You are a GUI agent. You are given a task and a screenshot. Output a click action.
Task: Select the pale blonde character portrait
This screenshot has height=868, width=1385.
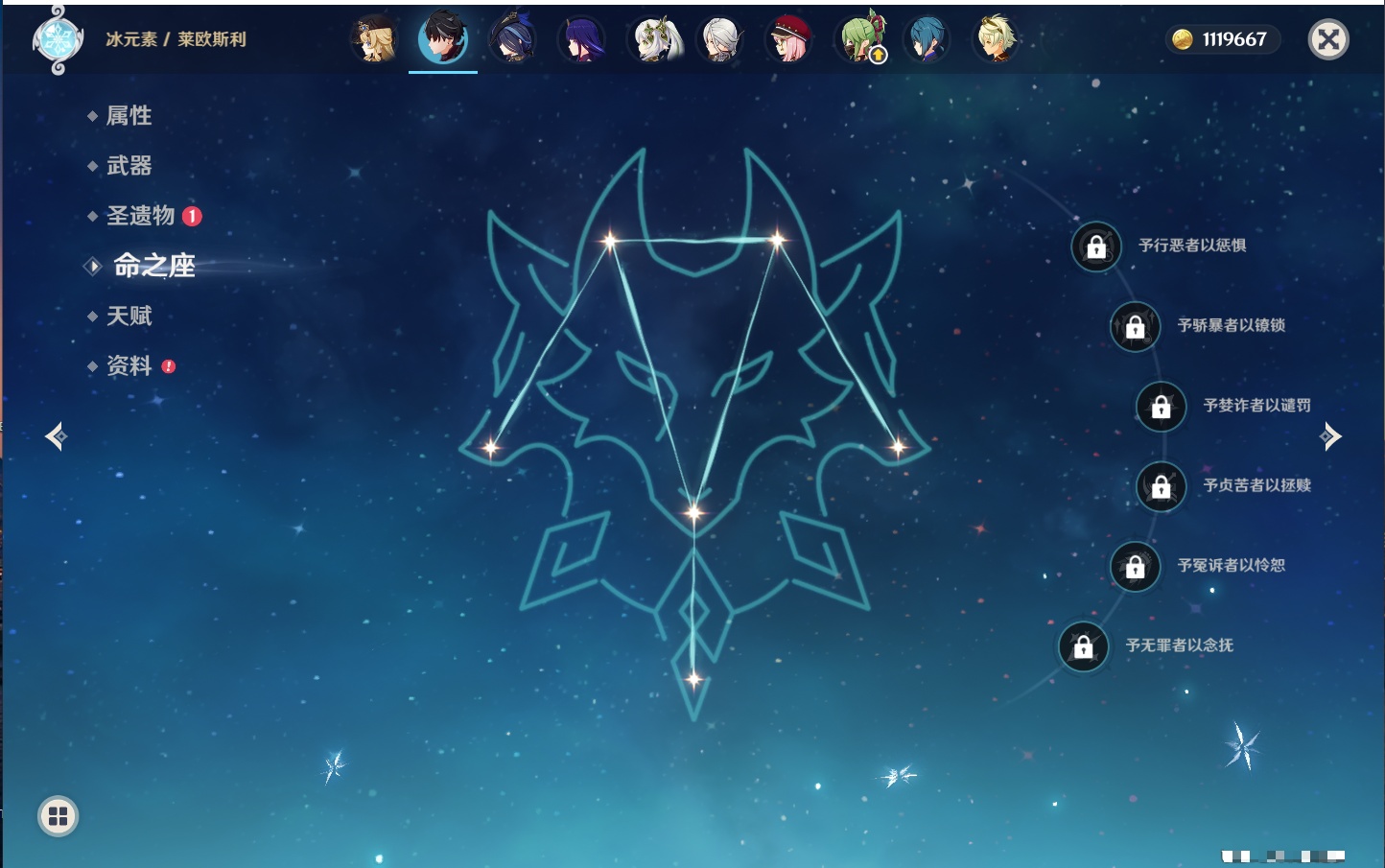(x=996, y=39)
